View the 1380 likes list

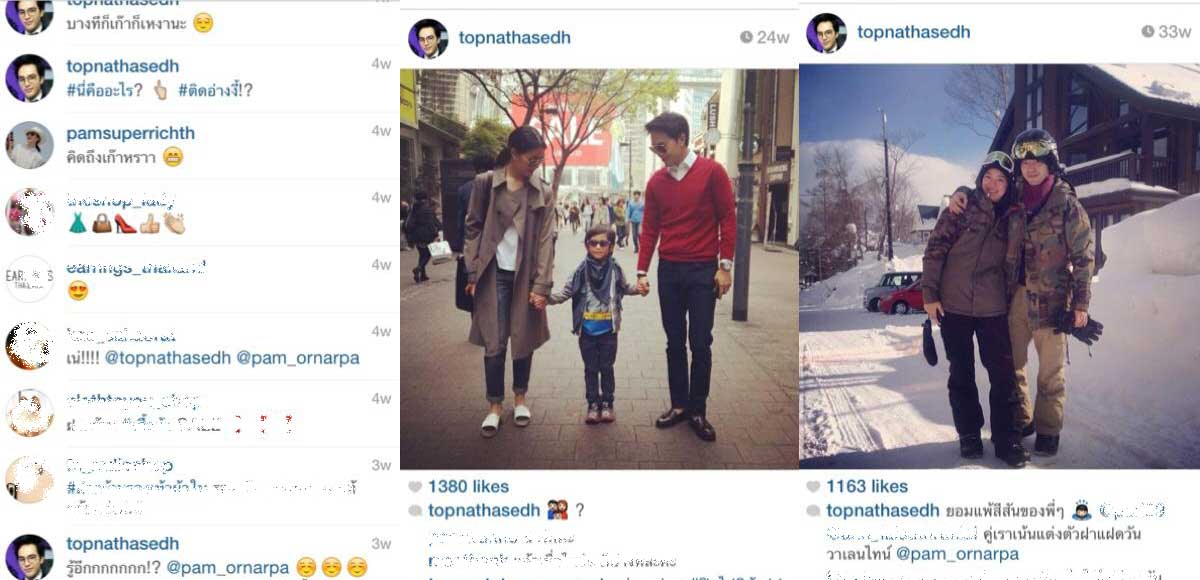point(468,487)
